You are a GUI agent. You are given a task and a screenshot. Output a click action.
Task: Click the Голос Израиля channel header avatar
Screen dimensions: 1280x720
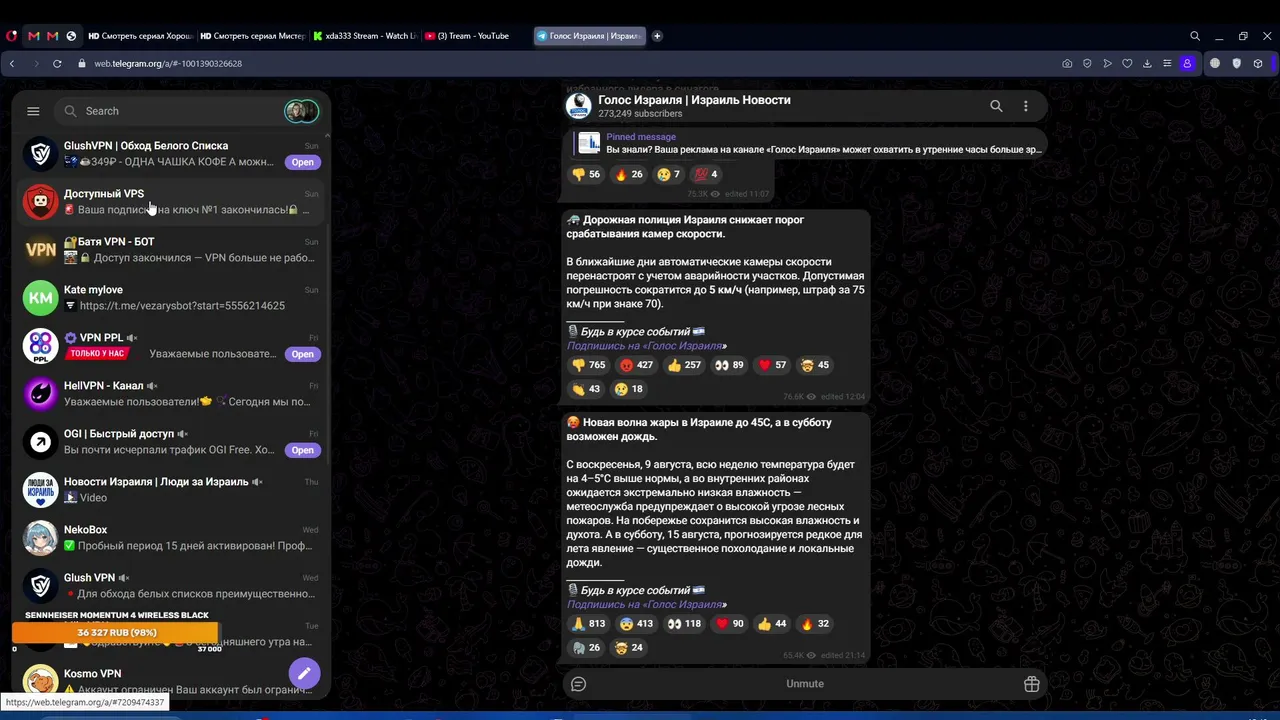[579, 106]
